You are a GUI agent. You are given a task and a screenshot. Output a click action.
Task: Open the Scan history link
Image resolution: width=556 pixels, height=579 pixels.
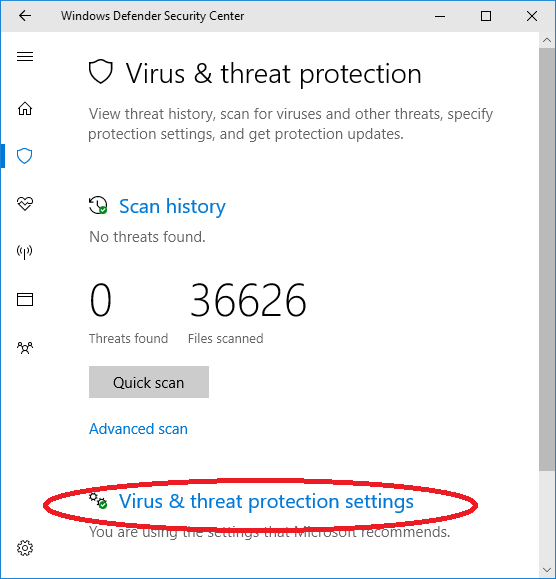tap(172, 206)
